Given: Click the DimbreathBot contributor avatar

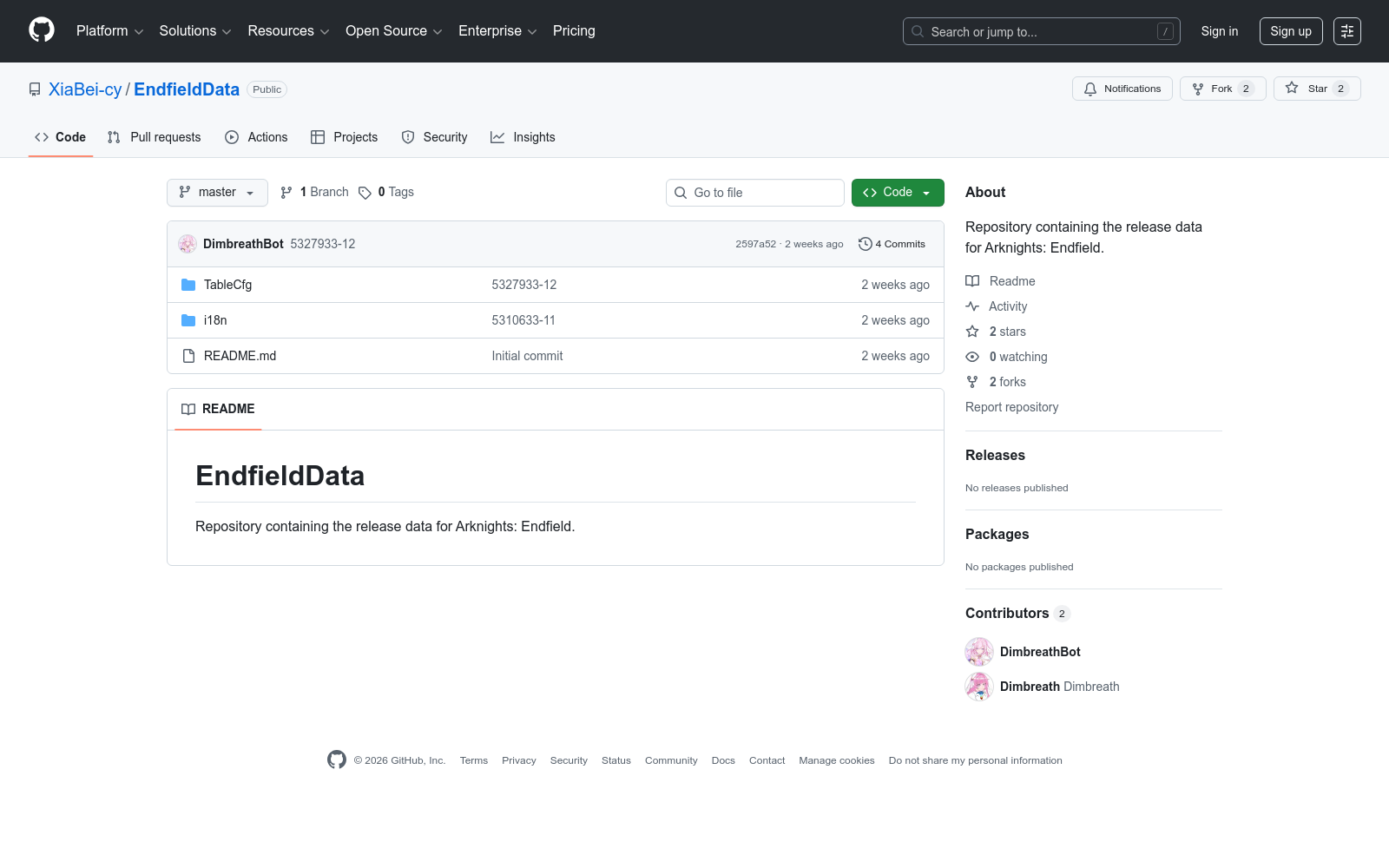Looking at the screenshot, I should pyautogui.click(x=979, y=652).
